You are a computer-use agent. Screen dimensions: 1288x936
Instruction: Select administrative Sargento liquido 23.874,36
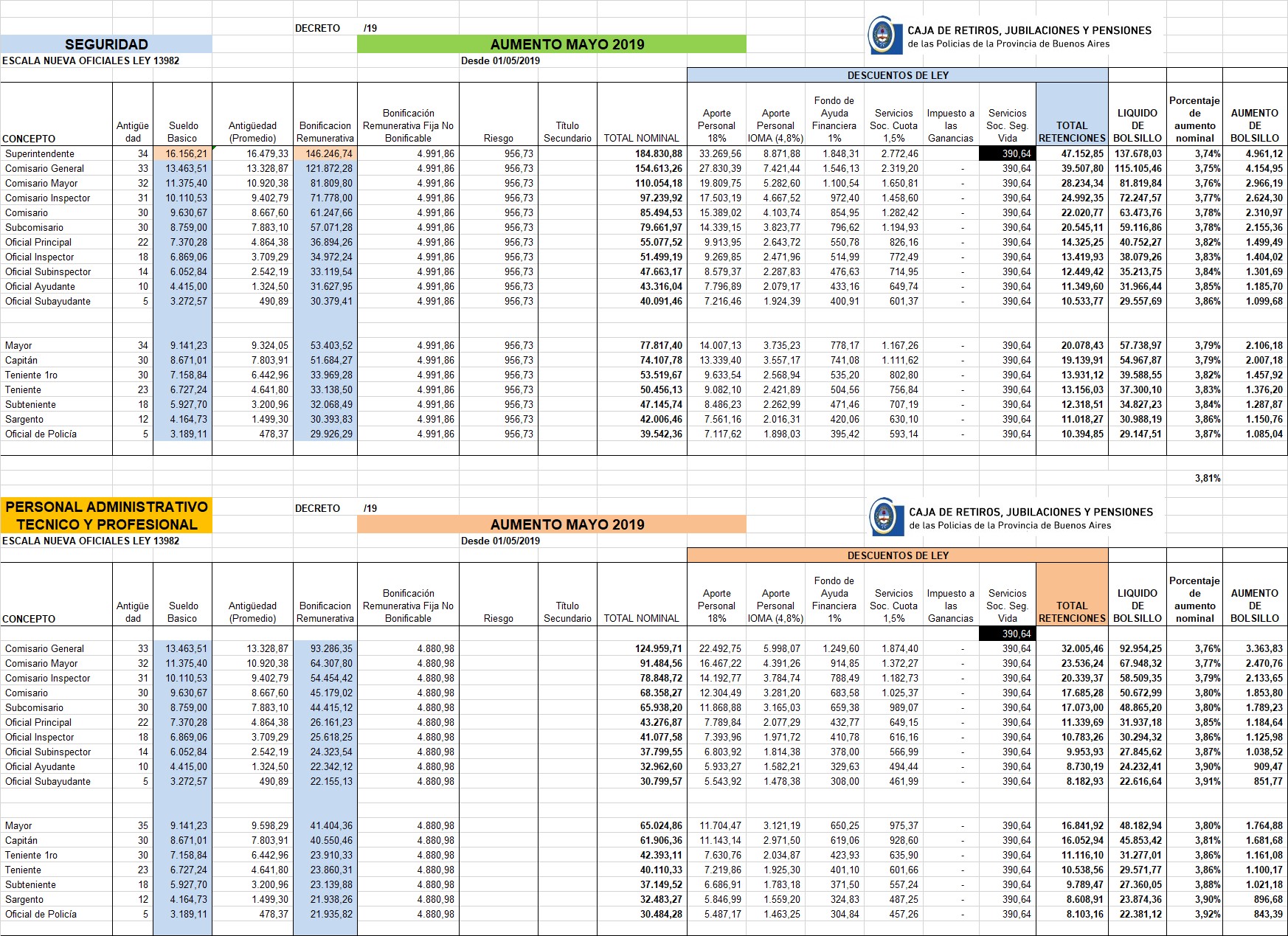click(x=1137, y=899)
